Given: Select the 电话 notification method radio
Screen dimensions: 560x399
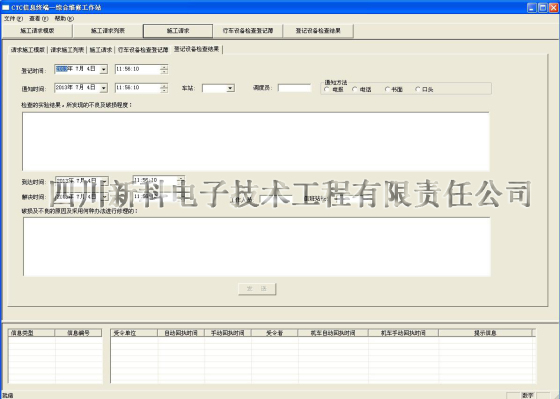Looking at the screenshot, I should 361,89.
